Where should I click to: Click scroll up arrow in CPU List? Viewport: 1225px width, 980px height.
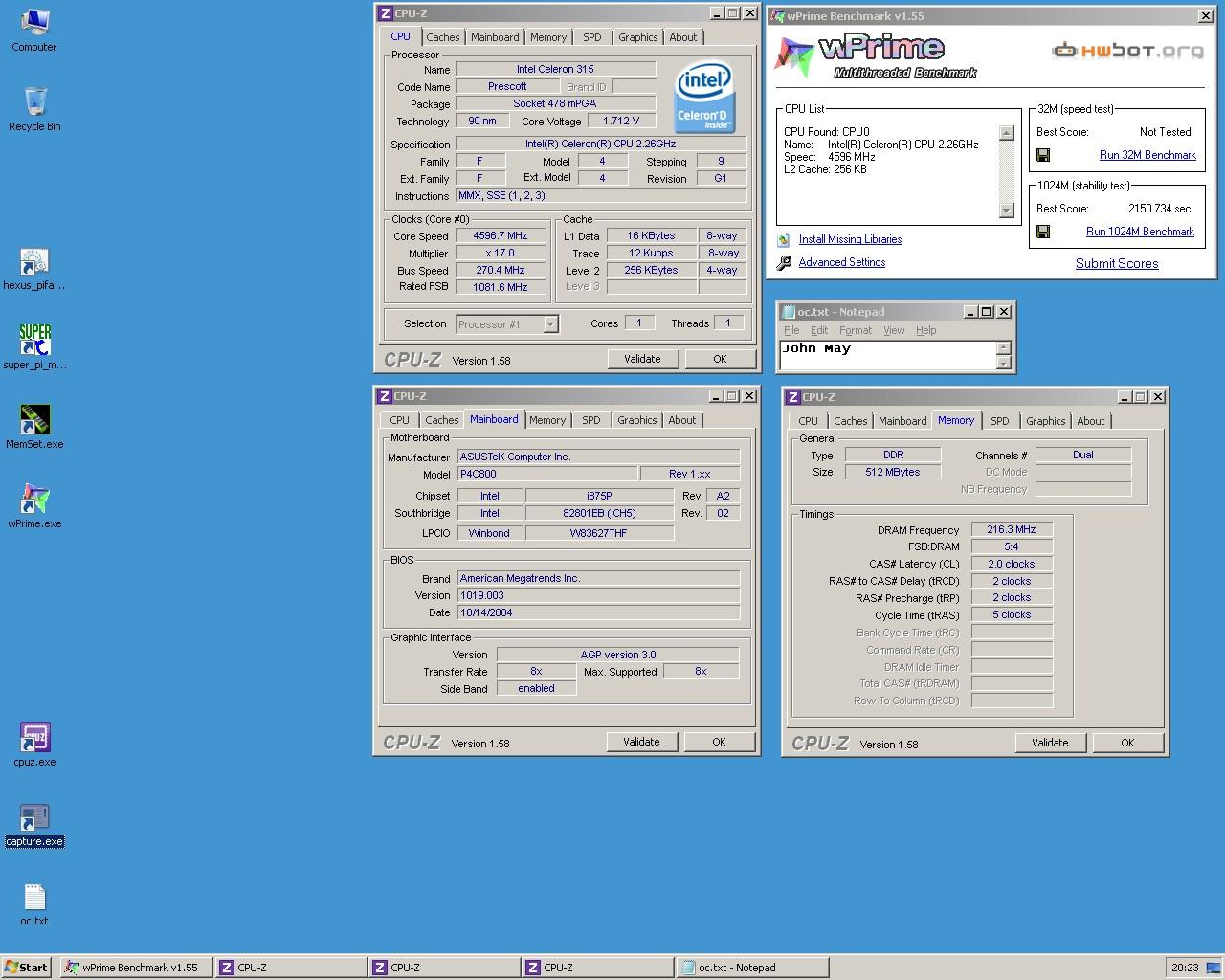tap(1006, 133)
